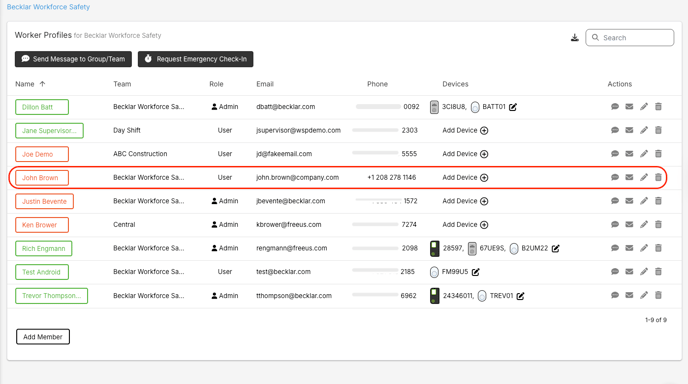Sort by Role column header

[216, 84]
